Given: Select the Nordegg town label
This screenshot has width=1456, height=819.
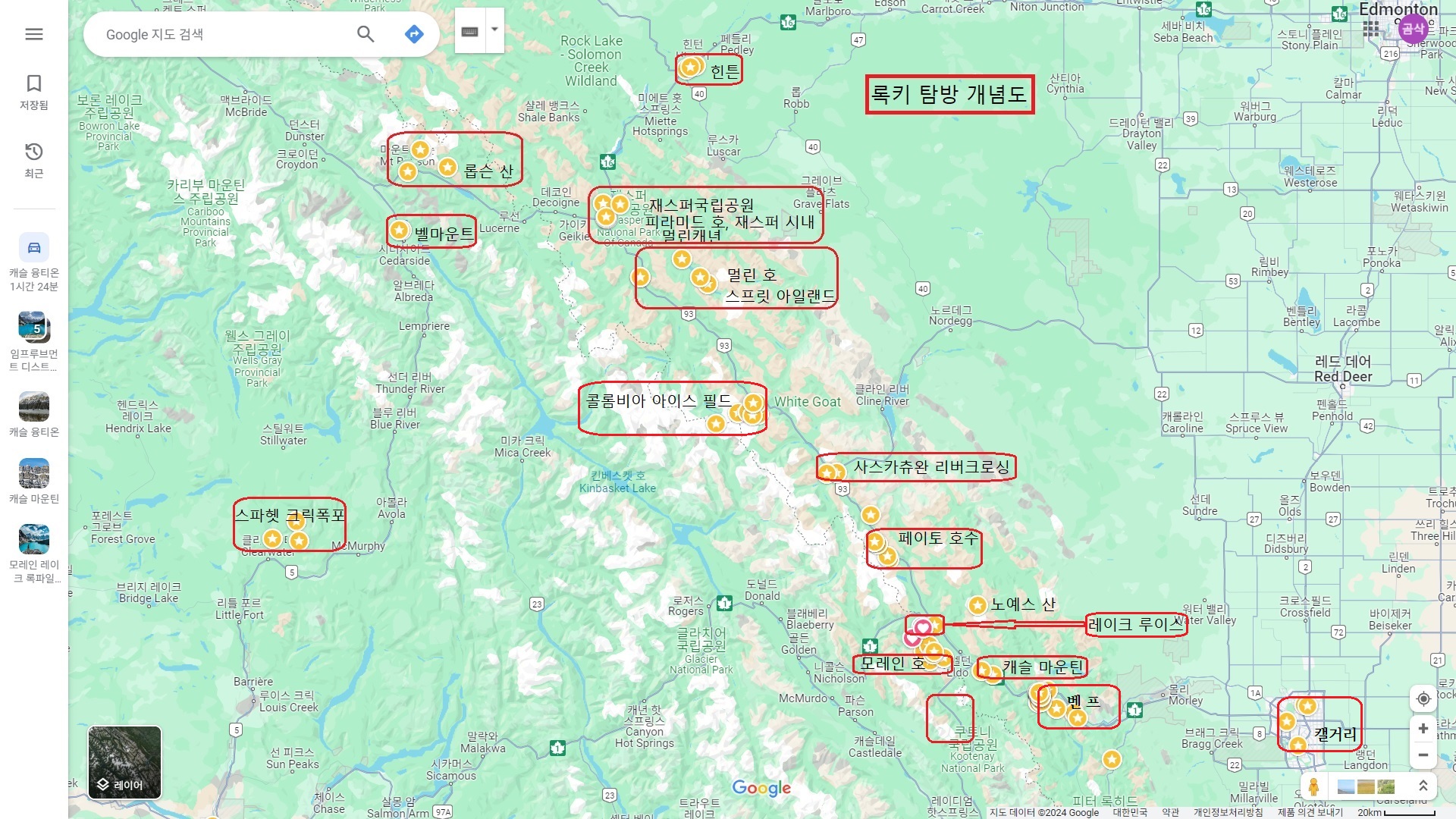Looking at the screenshot, I should [x=950, y=315].
